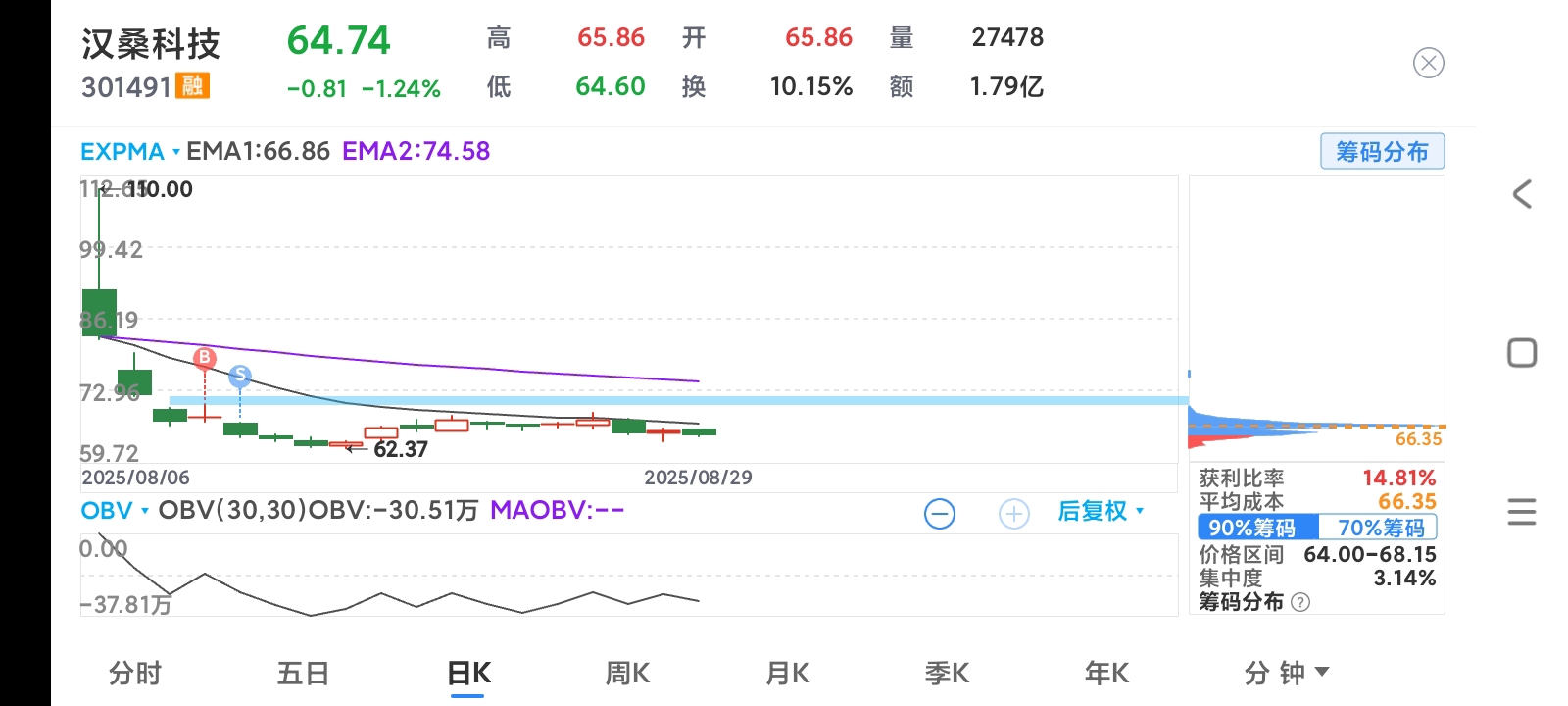The image size is (1568, 706).
Task: Switch to the 月K tab
Action: [787, 673]
